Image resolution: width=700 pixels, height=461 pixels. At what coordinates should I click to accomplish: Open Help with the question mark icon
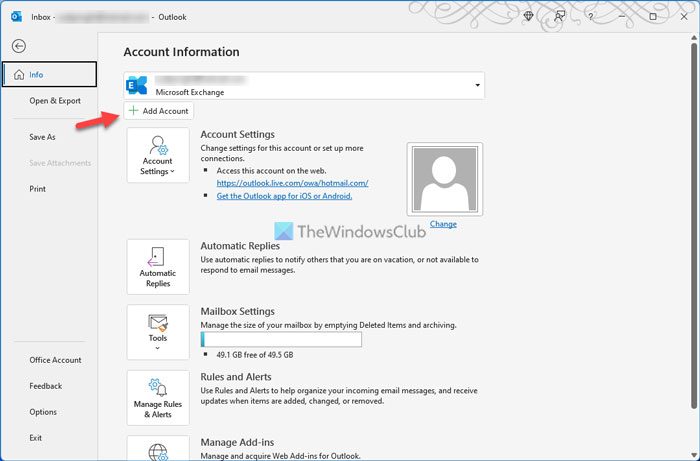coord(591,17)
